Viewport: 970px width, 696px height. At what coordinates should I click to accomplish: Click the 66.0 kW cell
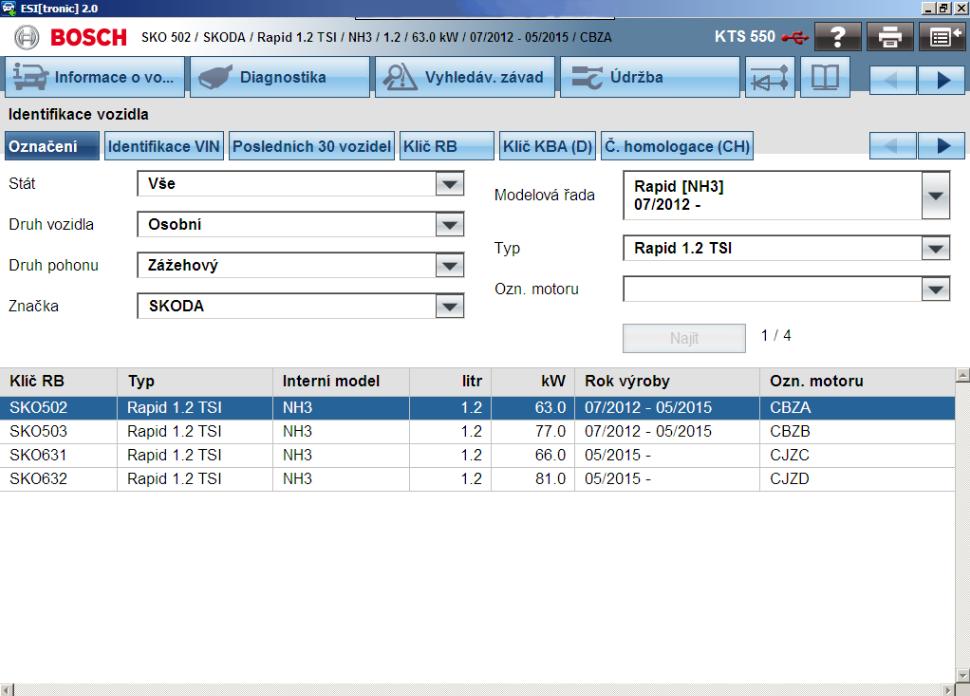(533, 455)
